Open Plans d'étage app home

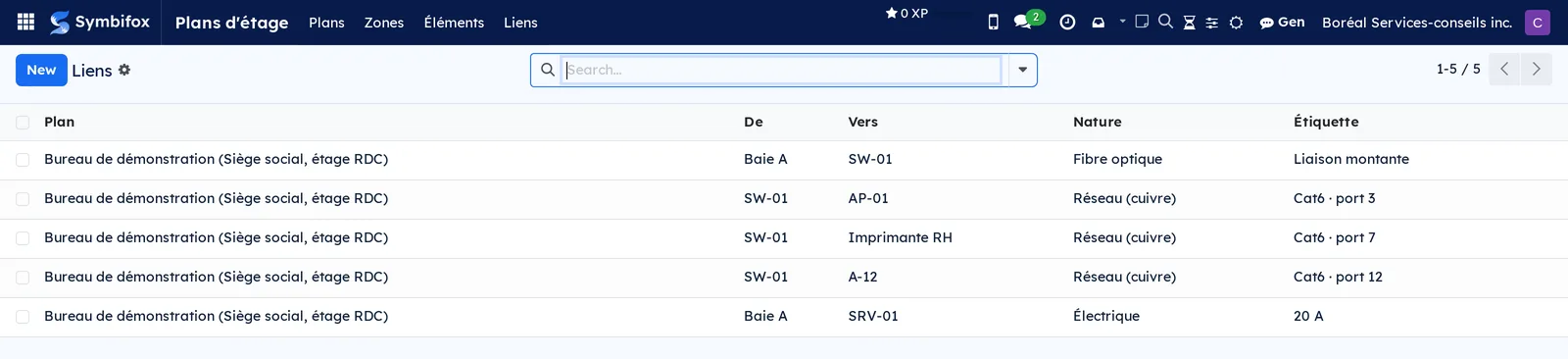[x=231, y=22]
